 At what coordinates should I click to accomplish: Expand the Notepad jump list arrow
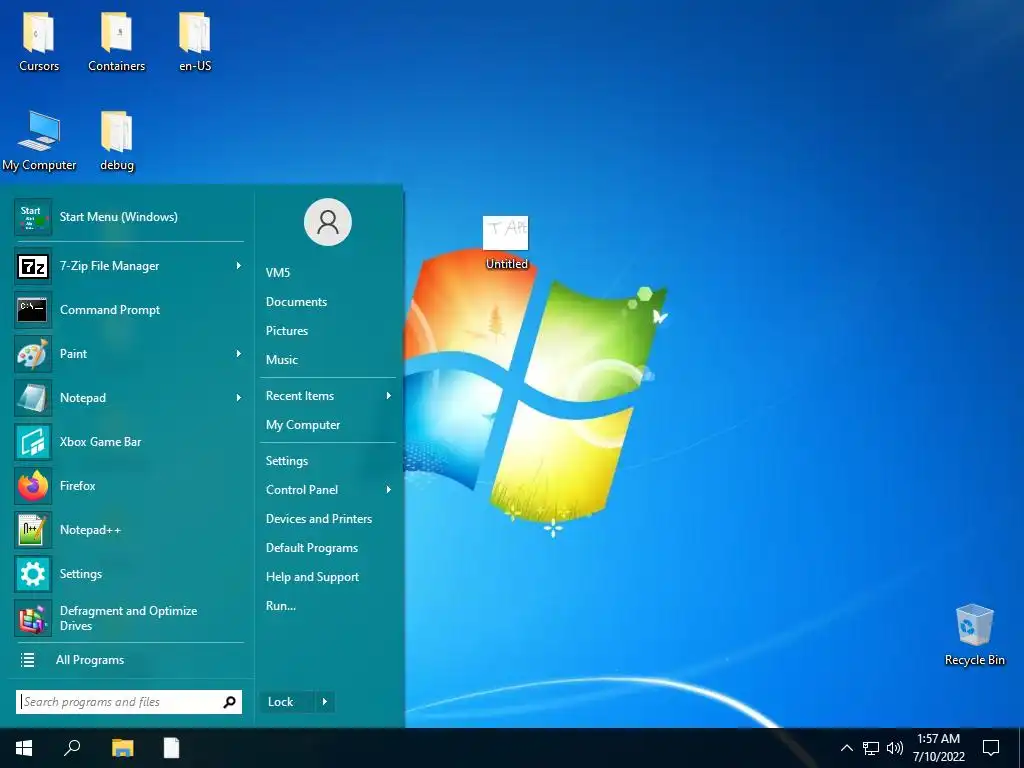pos(239,398)
